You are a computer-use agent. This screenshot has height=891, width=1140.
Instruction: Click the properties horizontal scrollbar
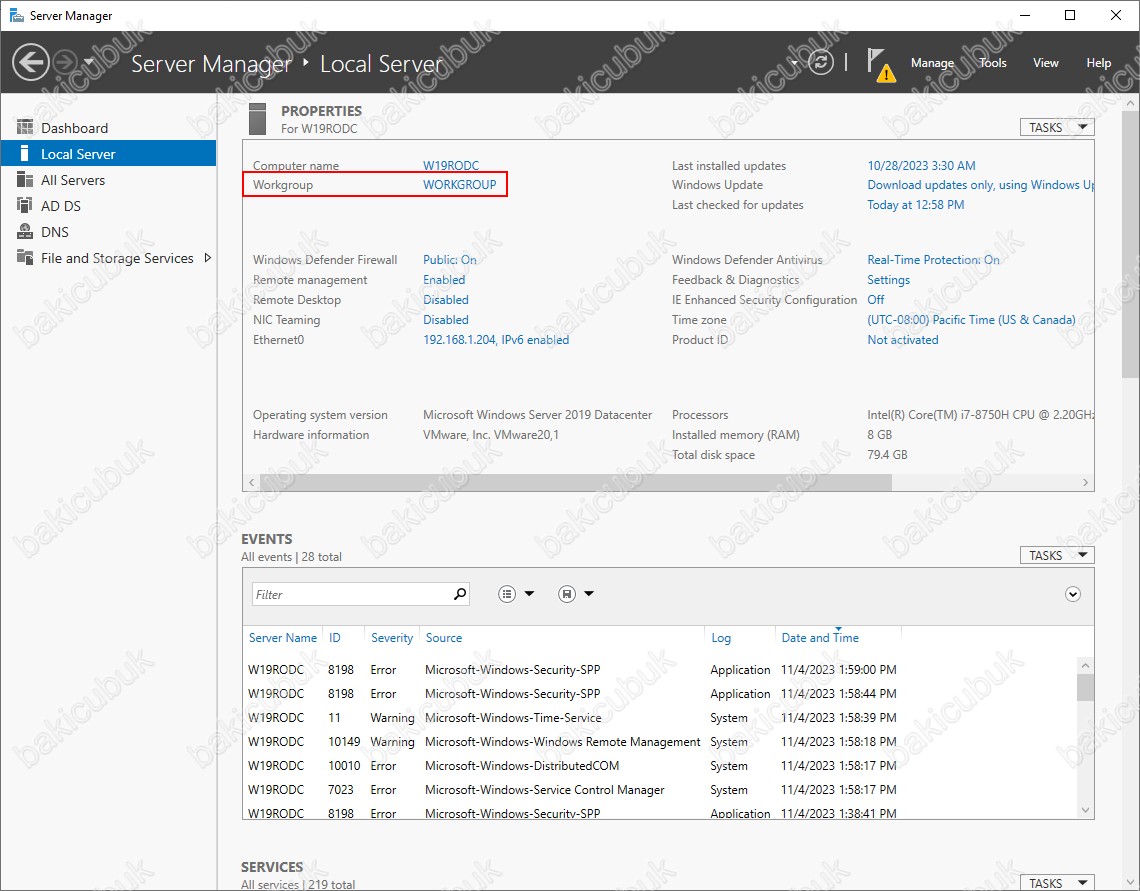pyautogui.click(x=576, y=483)
